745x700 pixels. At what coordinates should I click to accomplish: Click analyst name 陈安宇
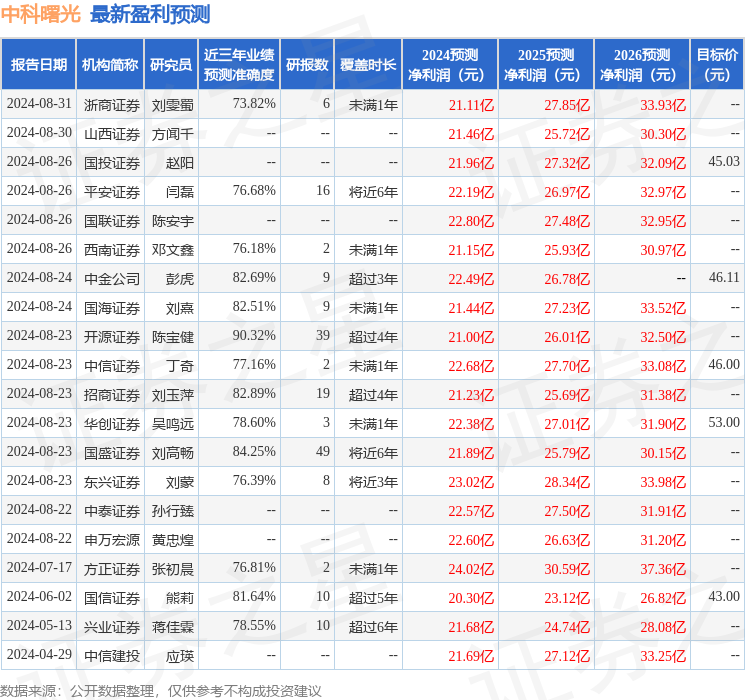[172, 221]
